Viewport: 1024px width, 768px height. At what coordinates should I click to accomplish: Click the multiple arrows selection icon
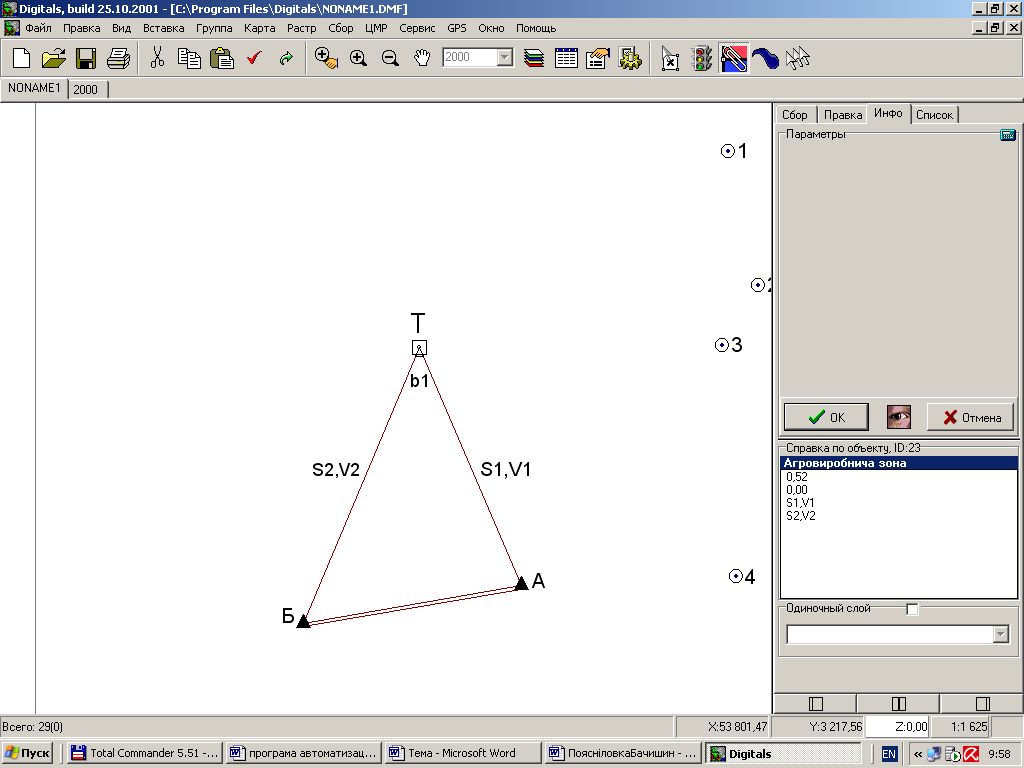click(797, 59)
